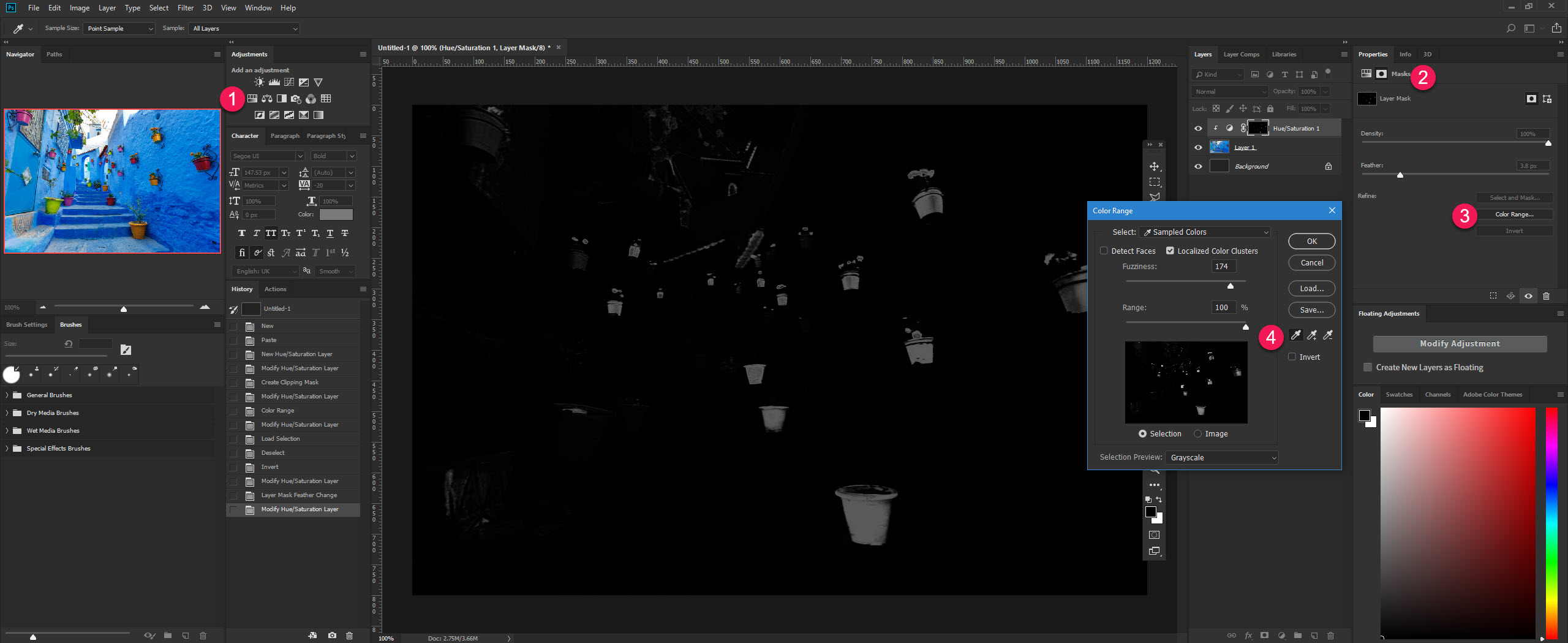Add a Color Balance adjustment
This screenshot has width=1568, height=643.
pyautogui.click(x=267, y=99)
